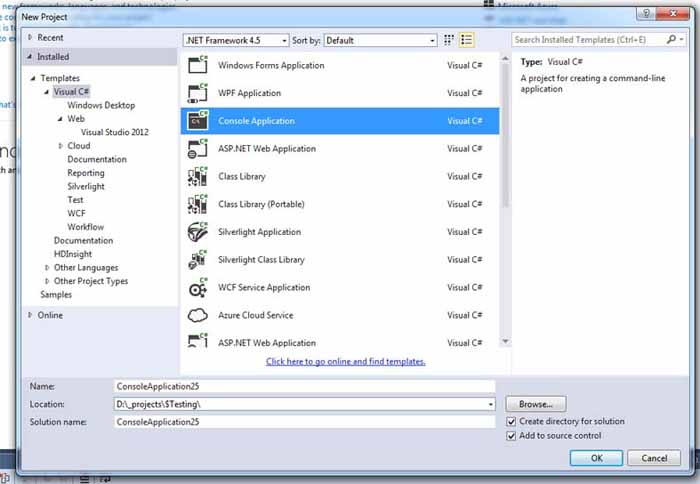
Task: Open the Sort by Default dropdown
Action: coord(380,40)
